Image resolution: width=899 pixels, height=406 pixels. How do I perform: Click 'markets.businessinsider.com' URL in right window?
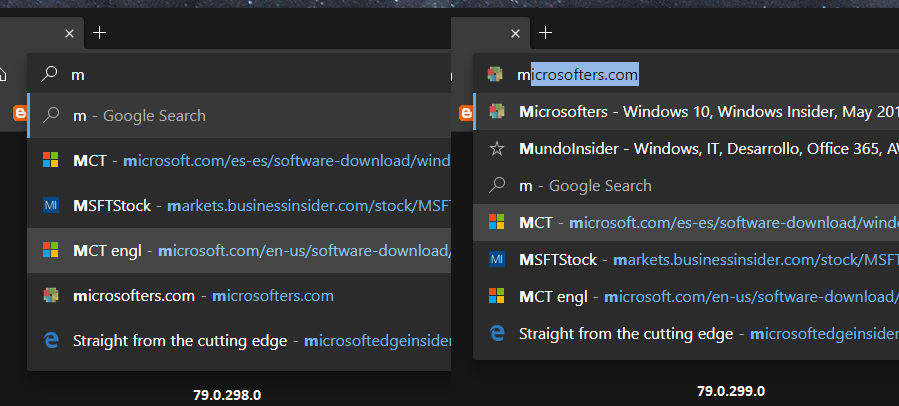tap(756, 260)
